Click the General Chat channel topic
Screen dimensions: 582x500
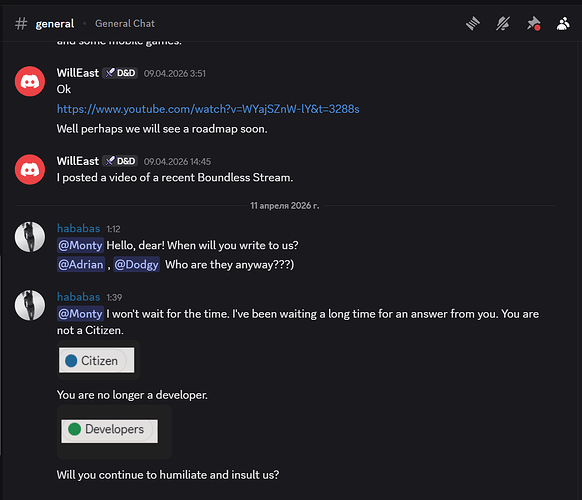125,24
